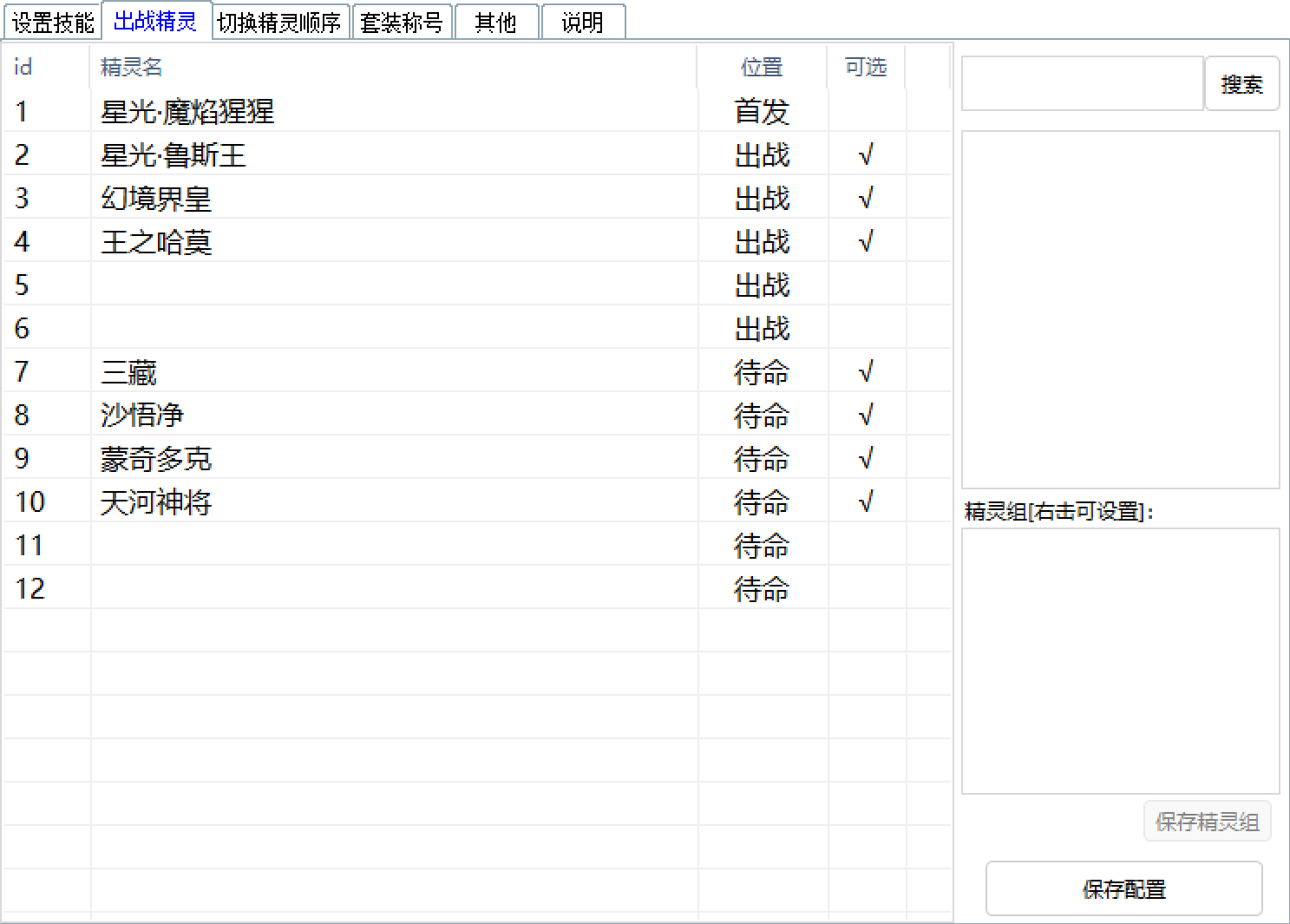Click the search results list box
This screenshot has height=924, width=1290.
(1120, 310)
